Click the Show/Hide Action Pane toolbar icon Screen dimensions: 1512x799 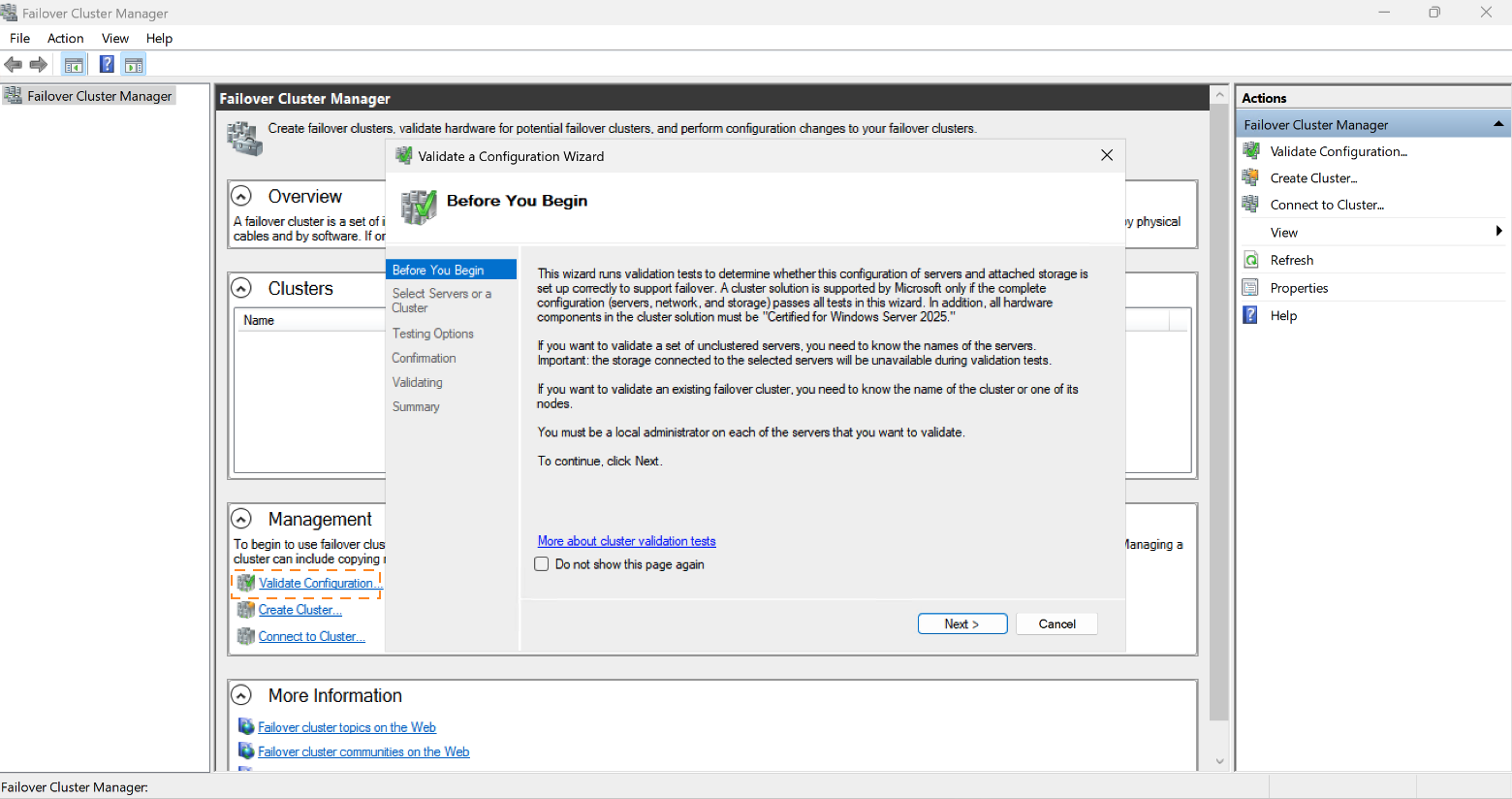(134, 65)
